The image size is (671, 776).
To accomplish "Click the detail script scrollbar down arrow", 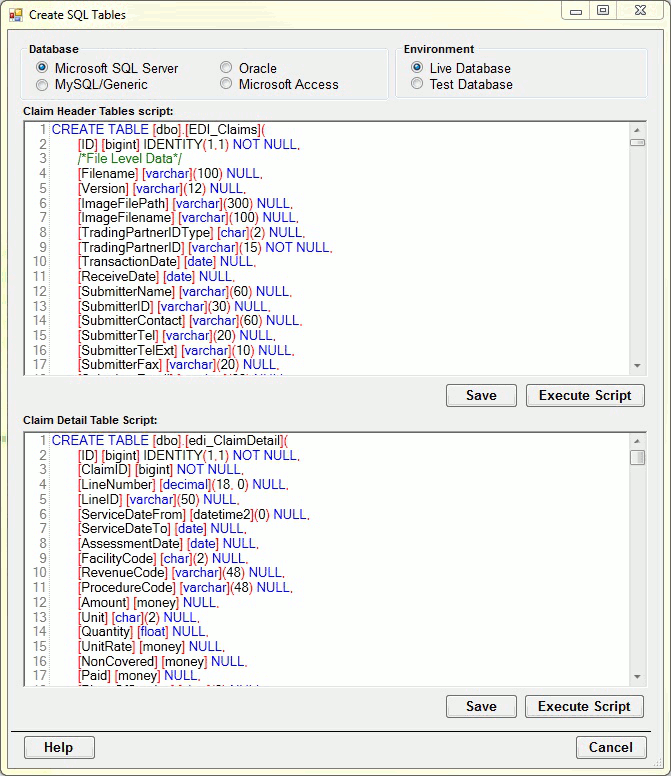I will [x=637, y=678].
